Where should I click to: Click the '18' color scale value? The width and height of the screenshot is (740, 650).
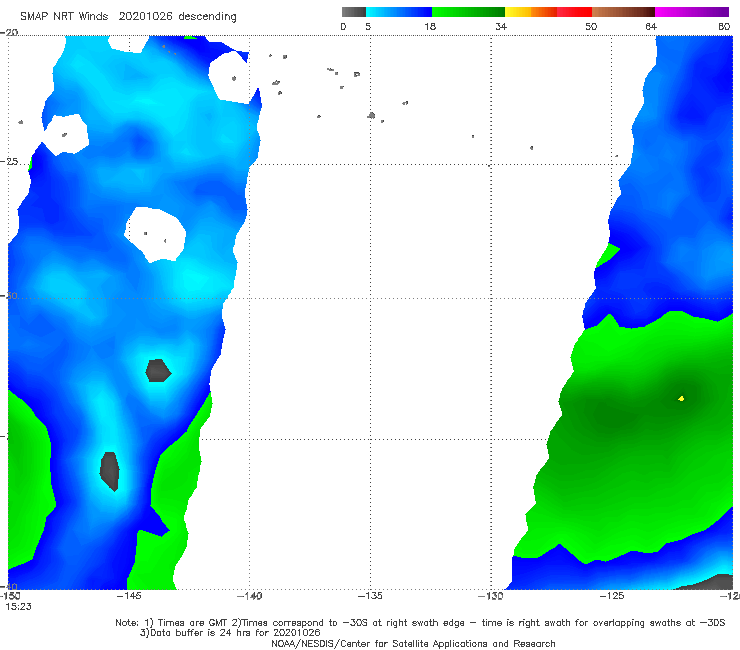[430, 26]
